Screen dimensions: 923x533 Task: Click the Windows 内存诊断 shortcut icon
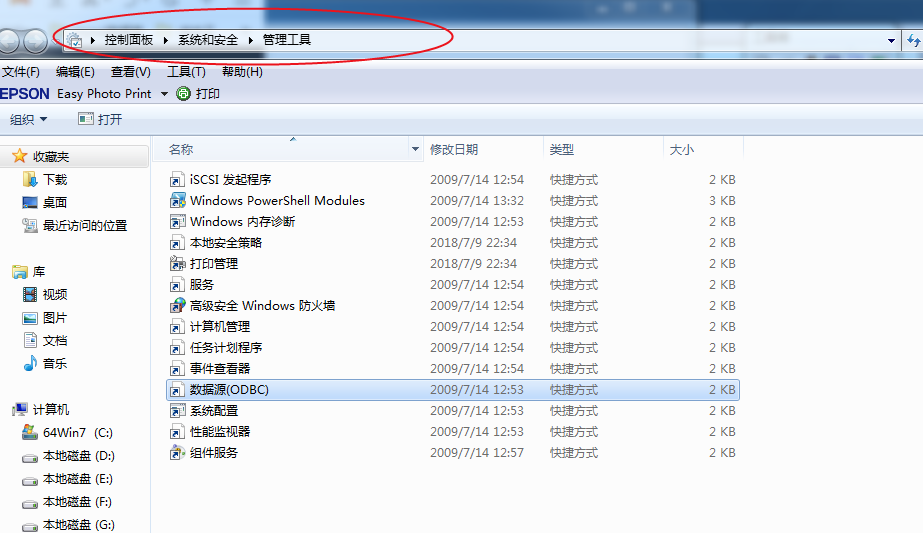pos(177,222)
